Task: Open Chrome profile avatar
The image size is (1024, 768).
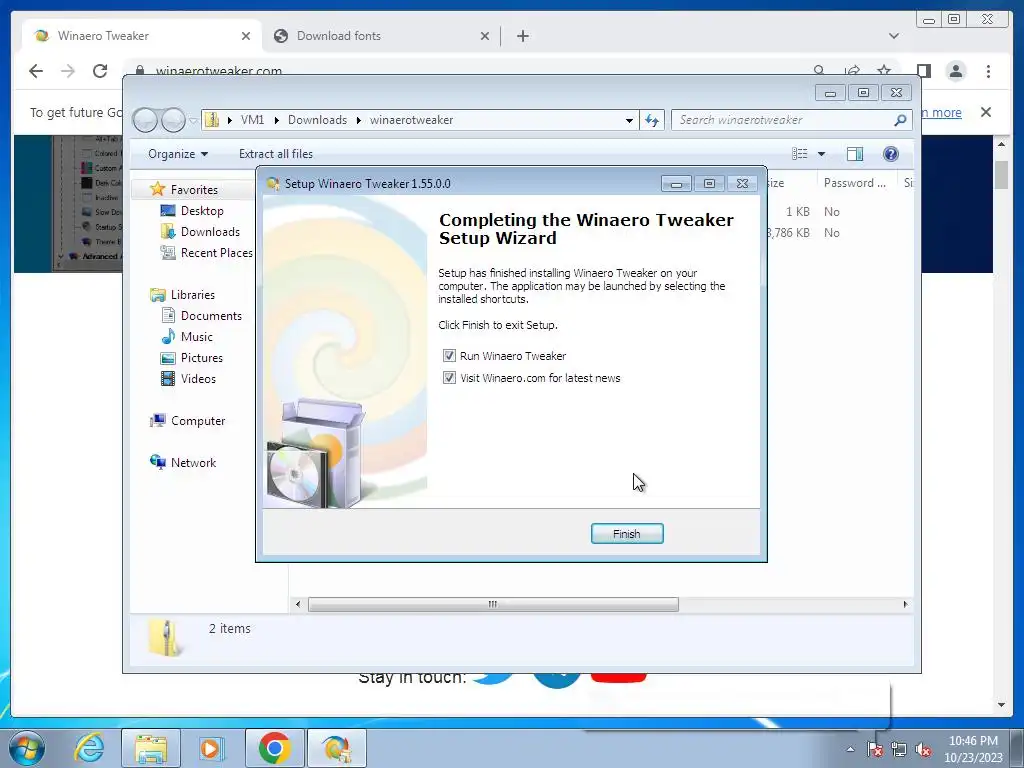Action: pos(956,71)
